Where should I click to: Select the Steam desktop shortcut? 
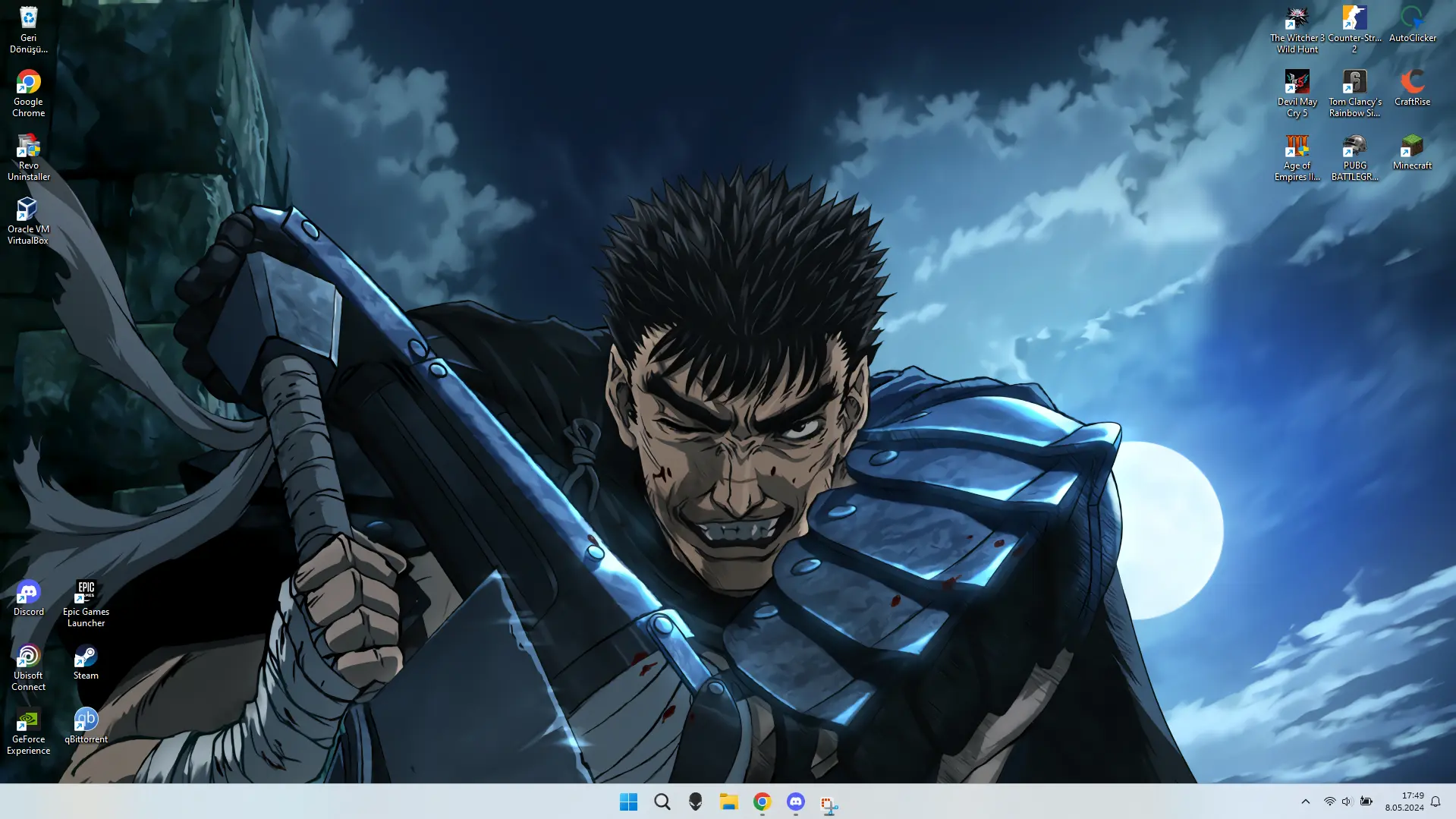pyautogui.click(x=86, y=661)
